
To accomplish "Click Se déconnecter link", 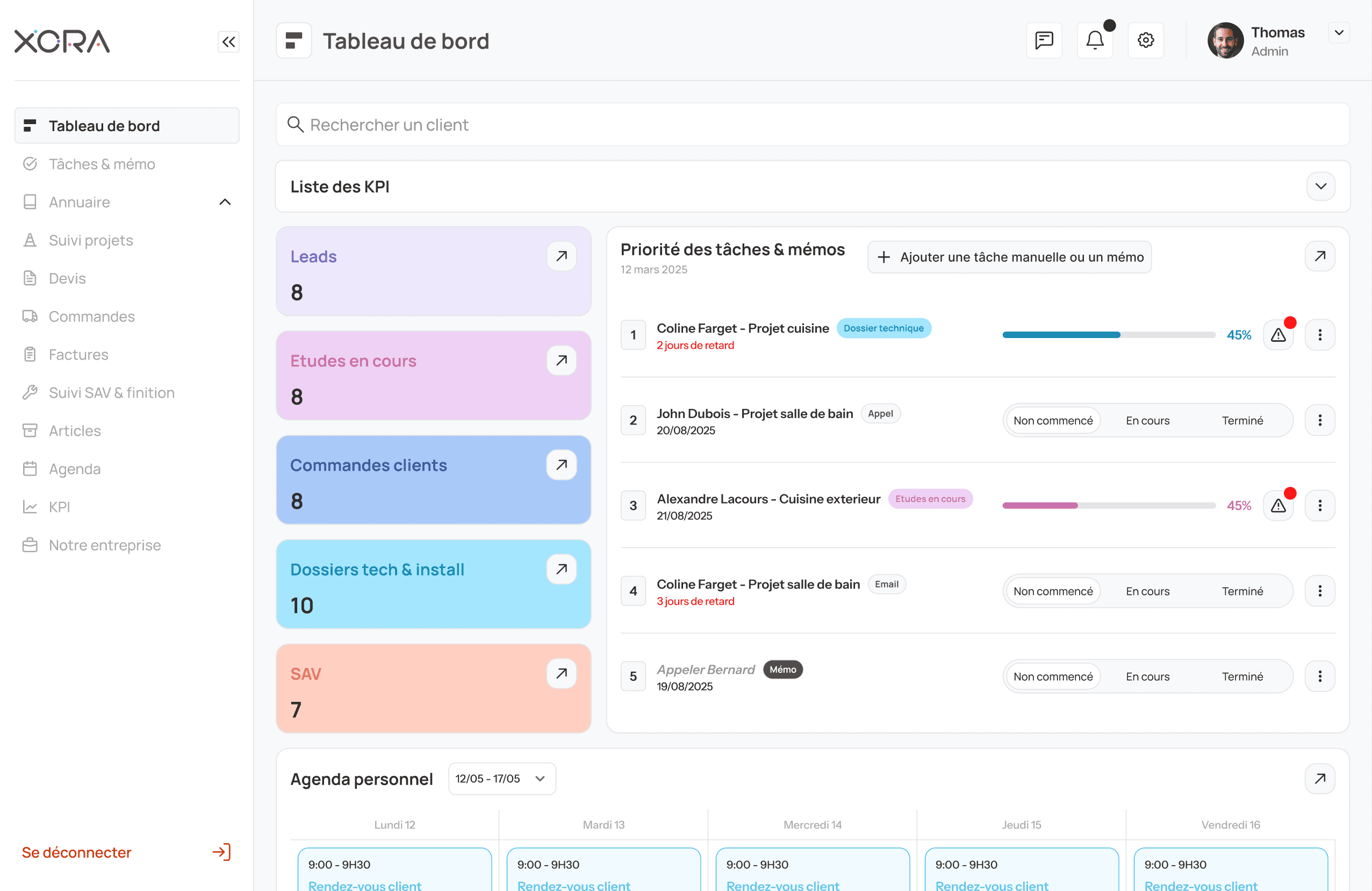I will [x=77, y=852].
